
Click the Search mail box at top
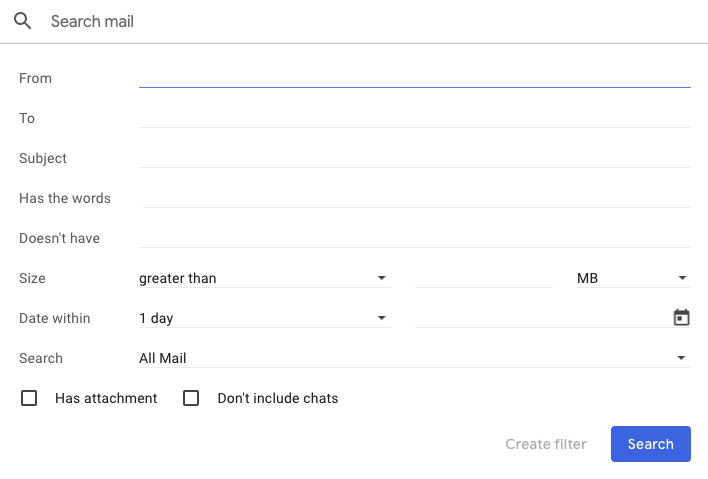click(x=375, y=21)
